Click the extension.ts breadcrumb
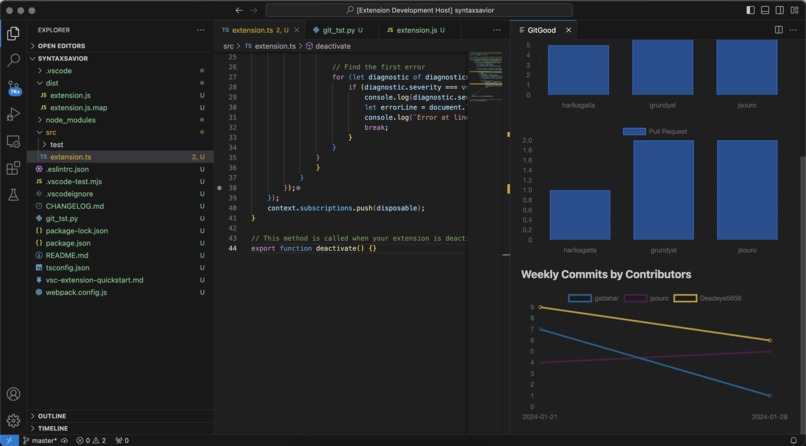This screenshot has height=446, width=806. click(x=270, y=46)
